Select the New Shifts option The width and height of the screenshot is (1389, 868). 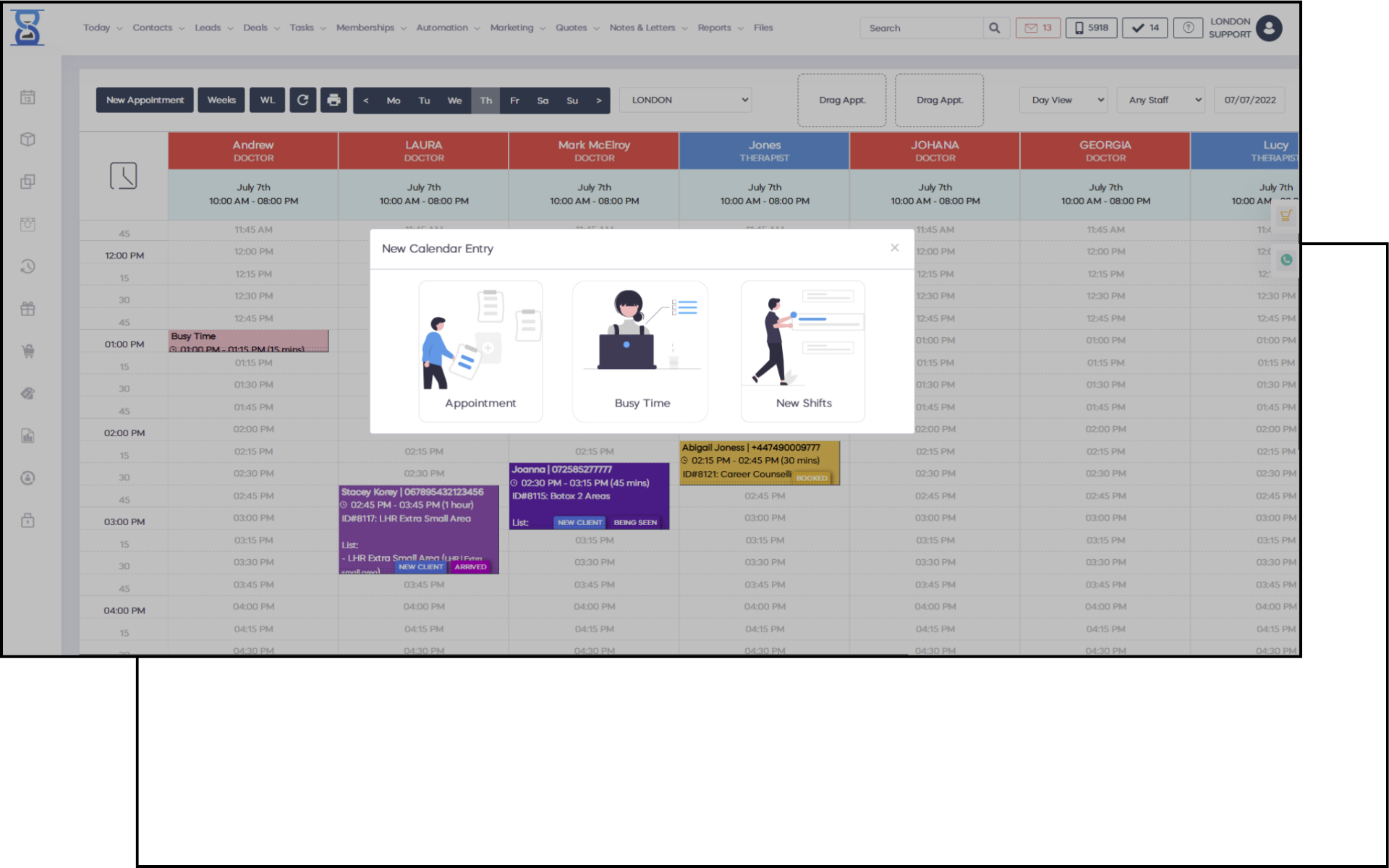(x=803, y=352)
